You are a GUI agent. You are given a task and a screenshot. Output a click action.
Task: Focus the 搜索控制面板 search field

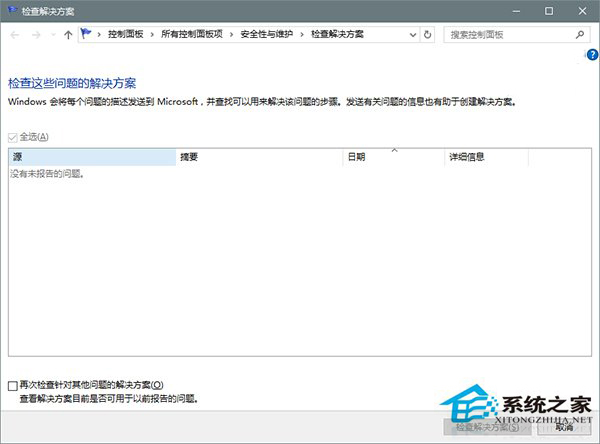(x=515, y=35)
